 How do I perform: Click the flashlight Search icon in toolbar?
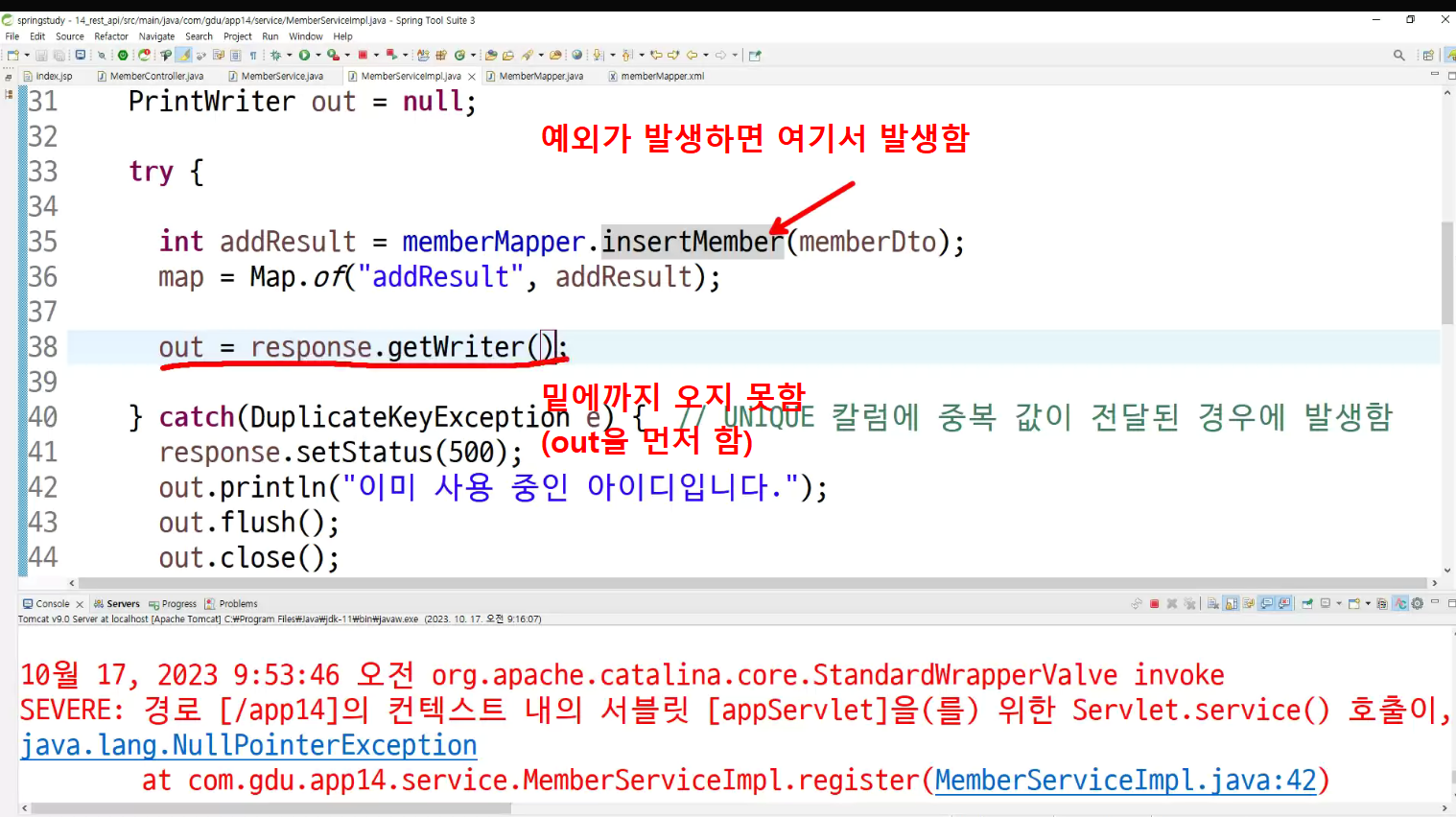pos(528,56)
